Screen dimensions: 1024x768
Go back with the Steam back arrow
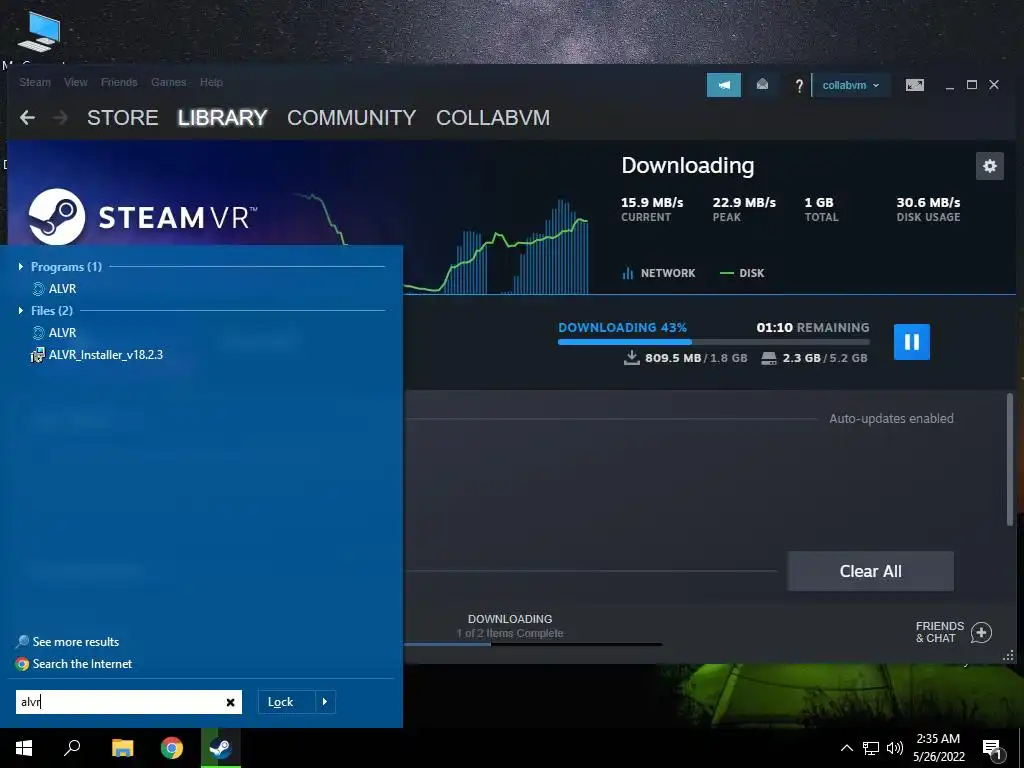(x=27, y=118)
